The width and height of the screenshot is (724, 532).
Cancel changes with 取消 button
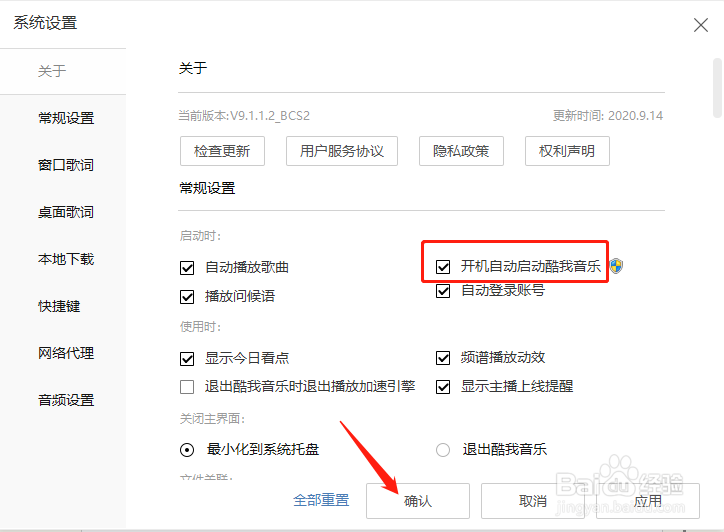point(533,501)
